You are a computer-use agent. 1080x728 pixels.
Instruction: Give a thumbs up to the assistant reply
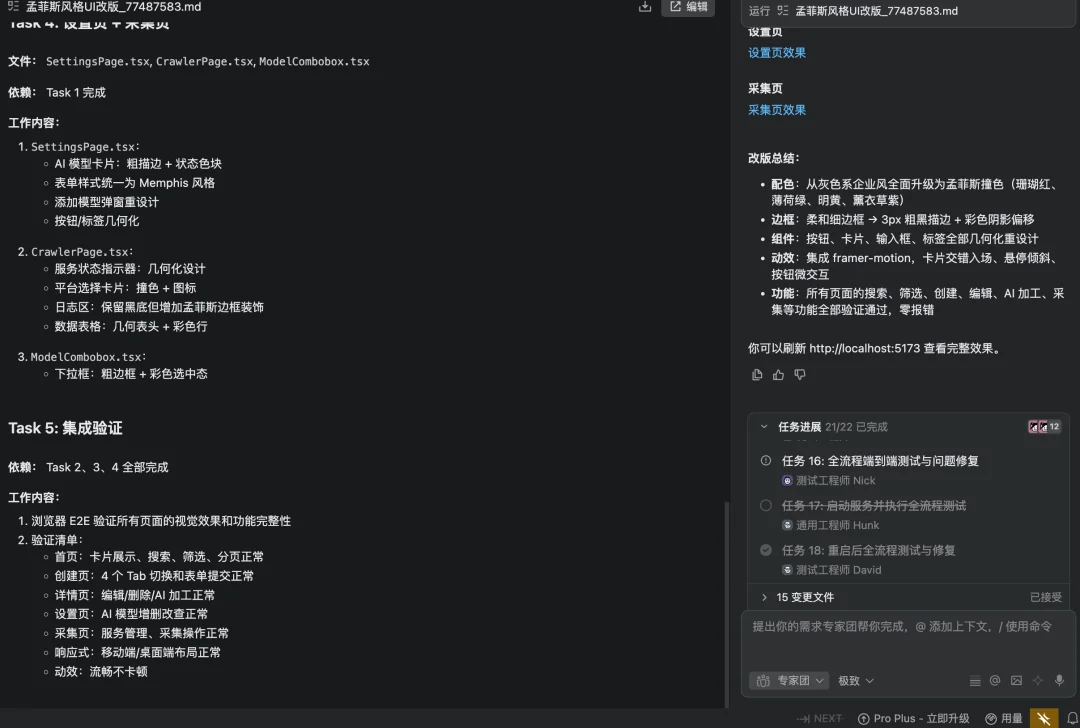click(777, 374)
